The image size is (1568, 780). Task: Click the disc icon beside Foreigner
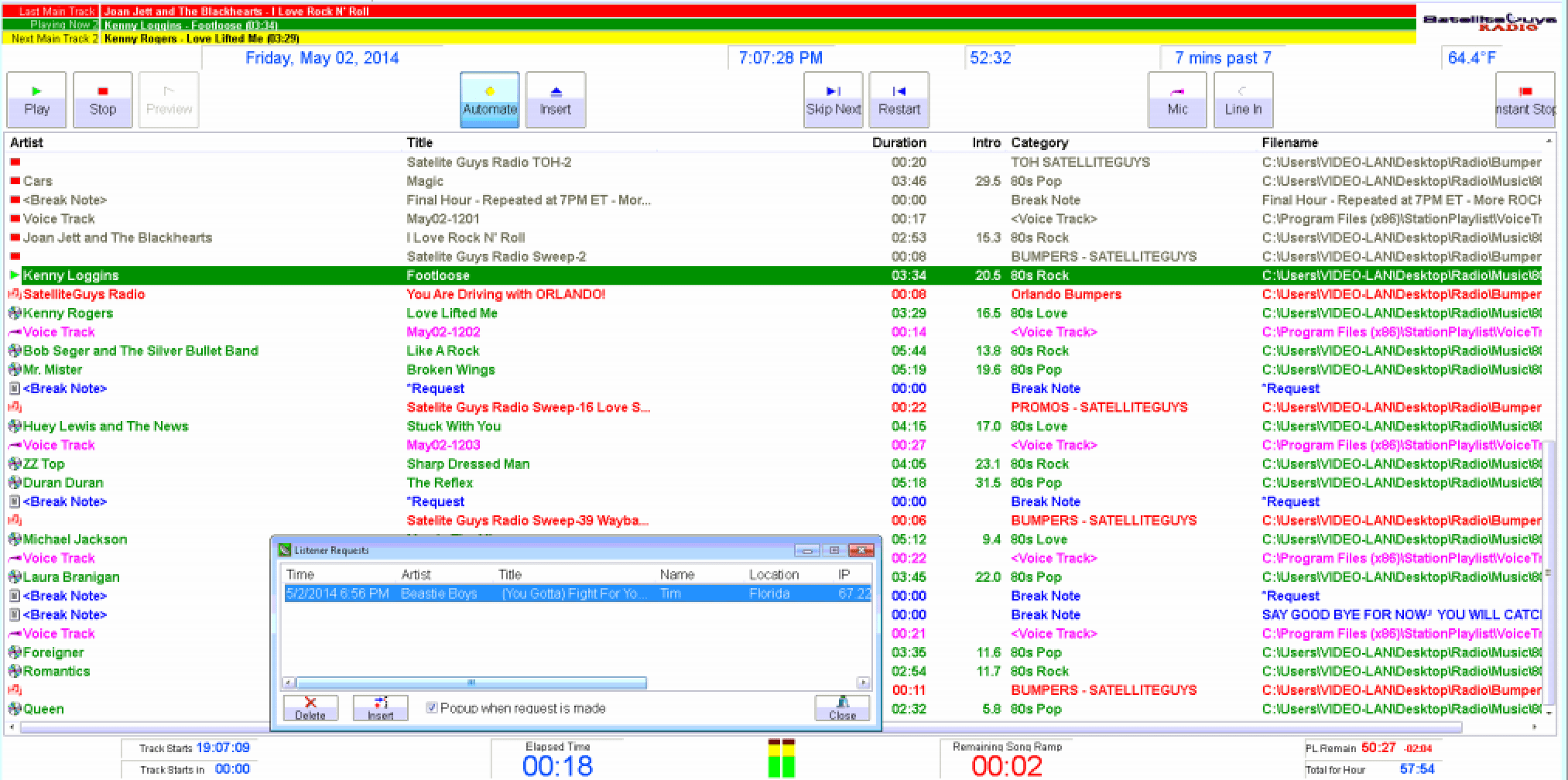click(x=14, y=652)
